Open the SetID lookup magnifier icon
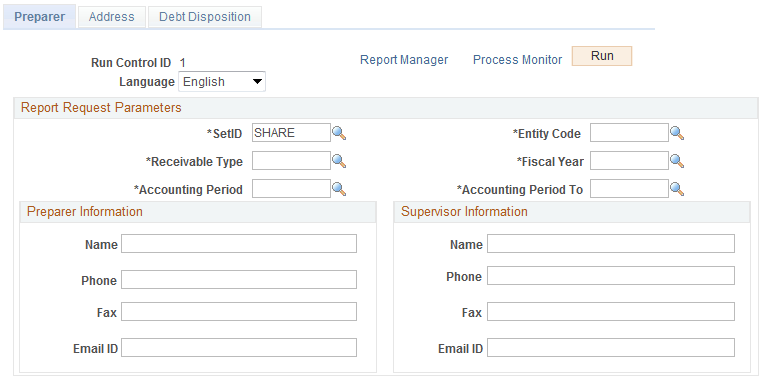The image size is (765, 380). tap(339, 133)
